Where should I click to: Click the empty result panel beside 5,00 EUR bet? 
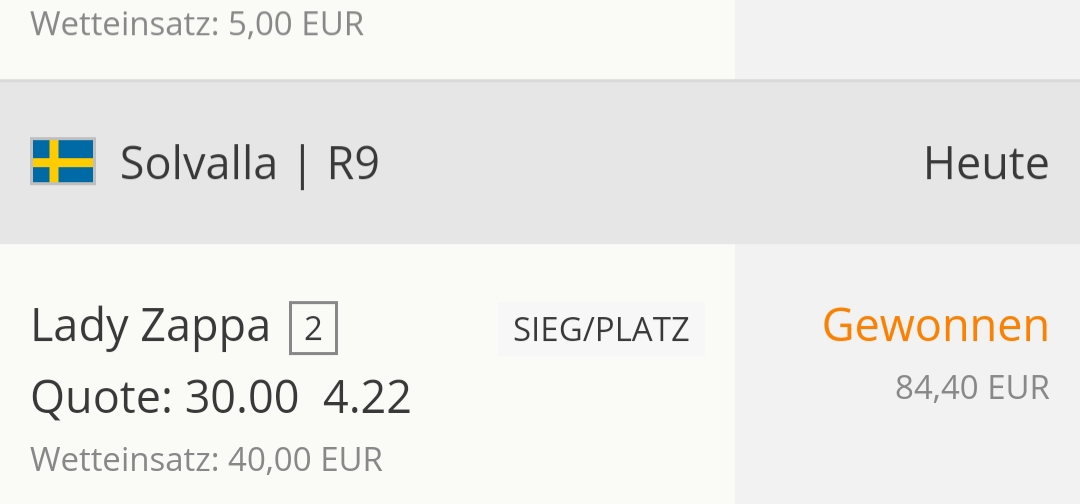pyautogui.click(x=908, y=39)
